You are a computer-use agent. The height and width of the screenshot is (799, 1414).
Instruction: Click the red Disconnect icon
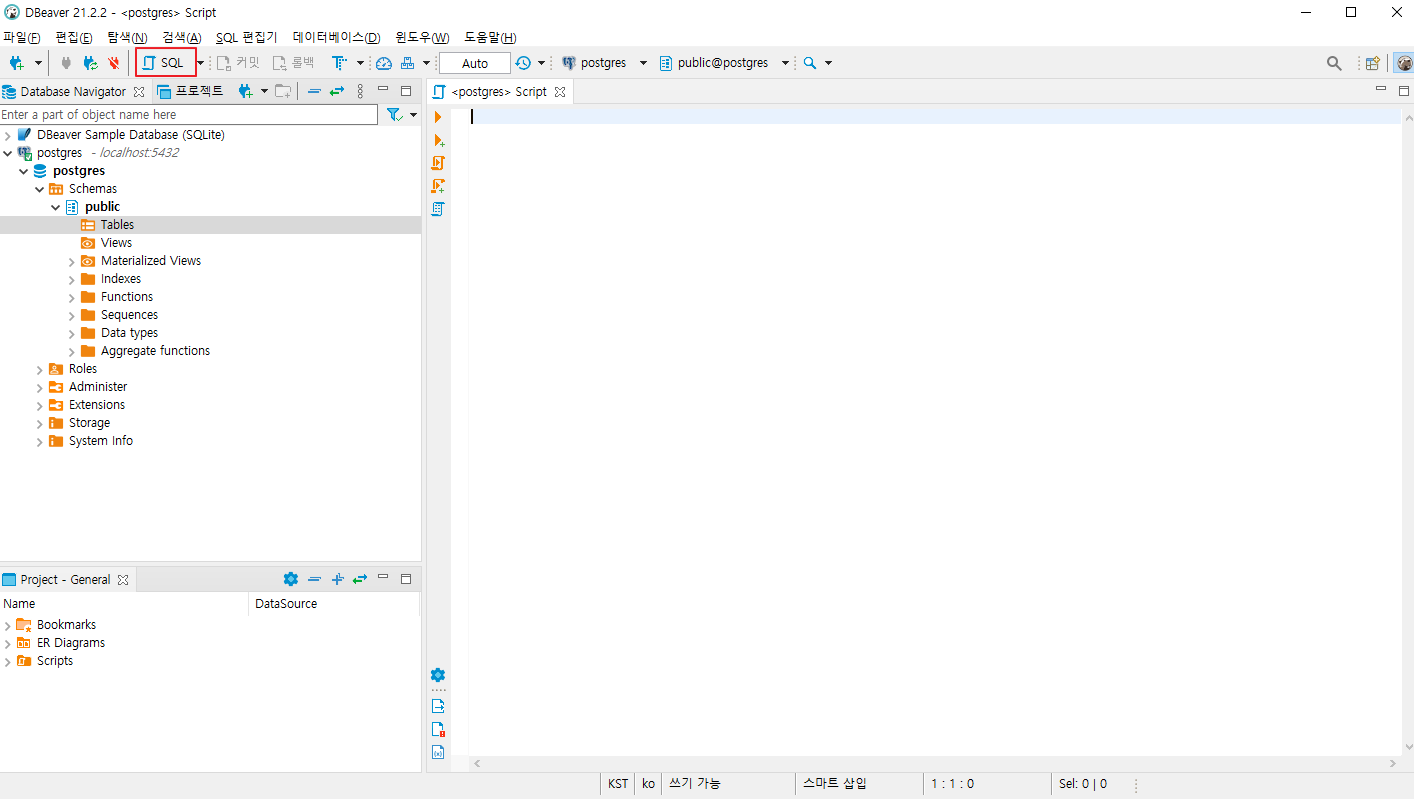tap(113, 63)
